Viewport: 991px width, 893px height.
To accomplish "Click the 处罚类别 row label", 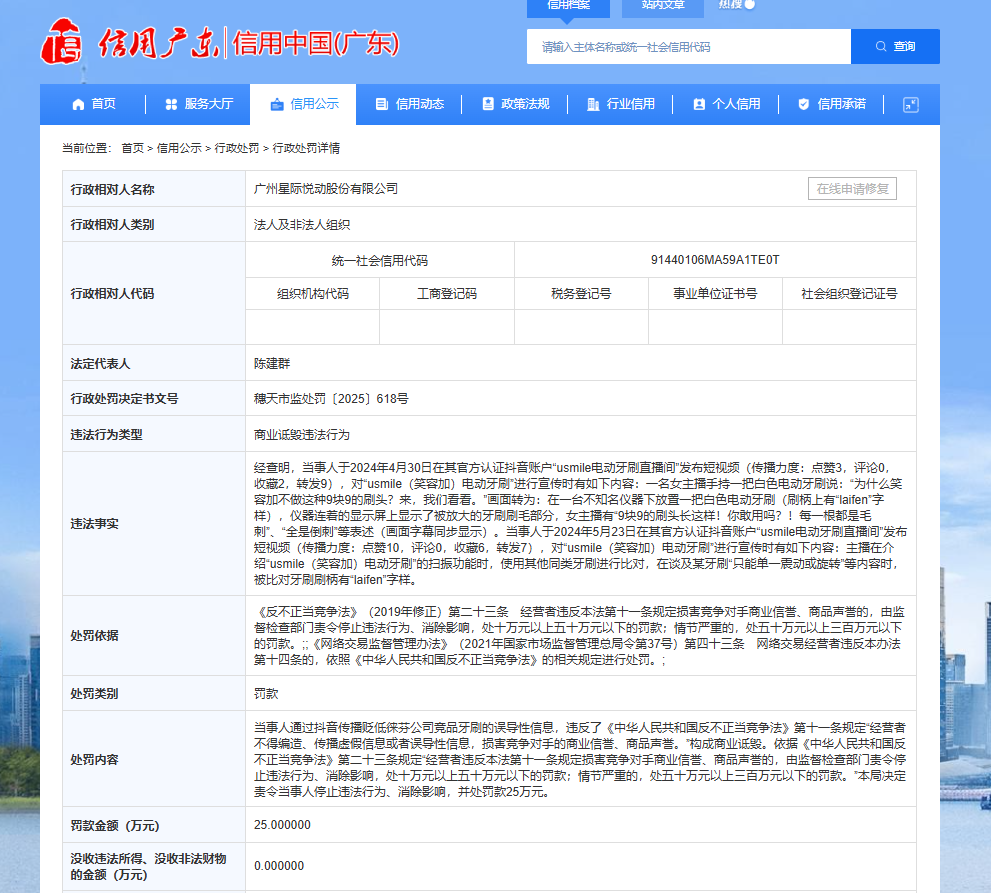I will [94, 694].
